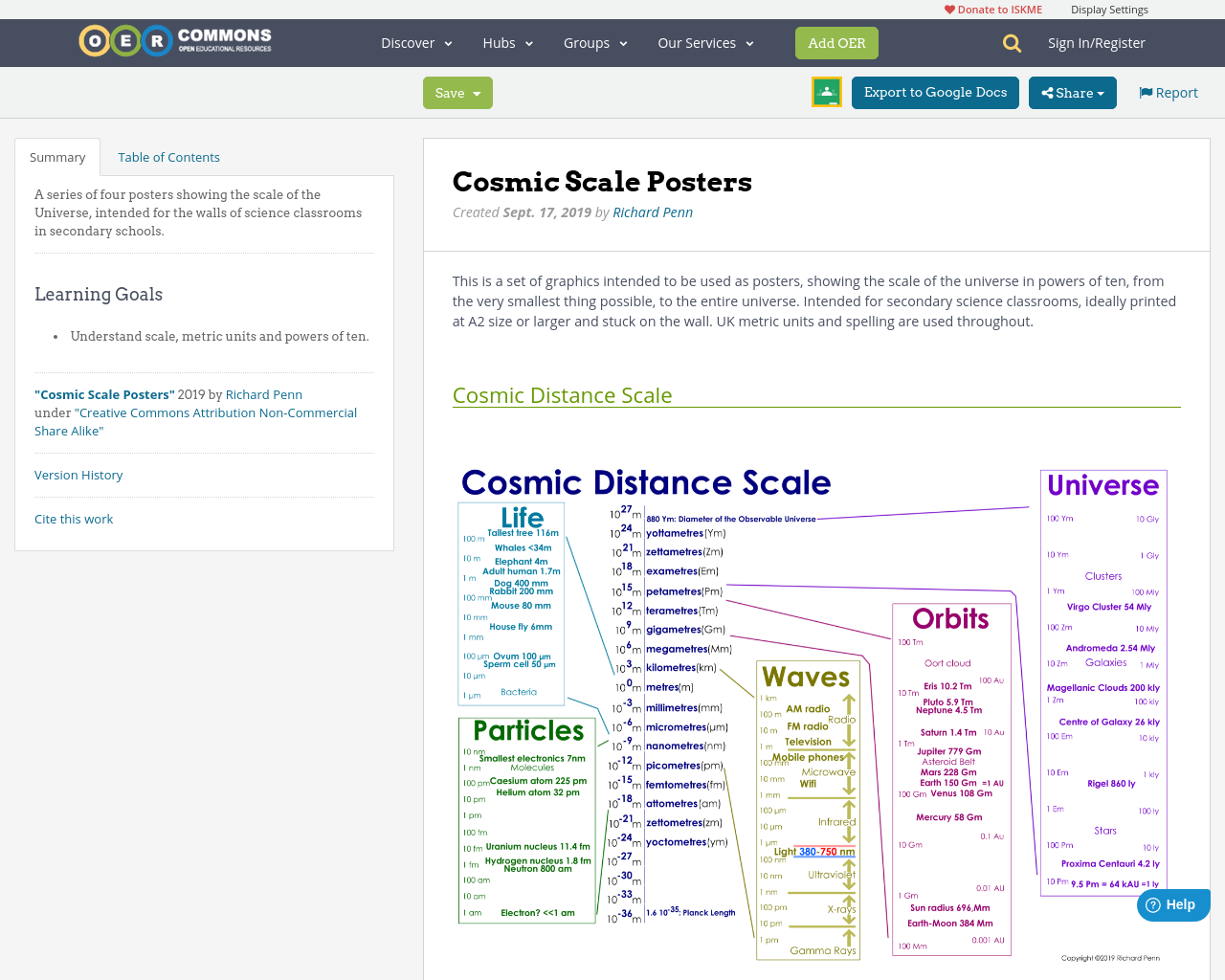This screenshot has height=980, width=1225.
Task: Click the Export to Google Docs button
Action: (x=935, y=92)
